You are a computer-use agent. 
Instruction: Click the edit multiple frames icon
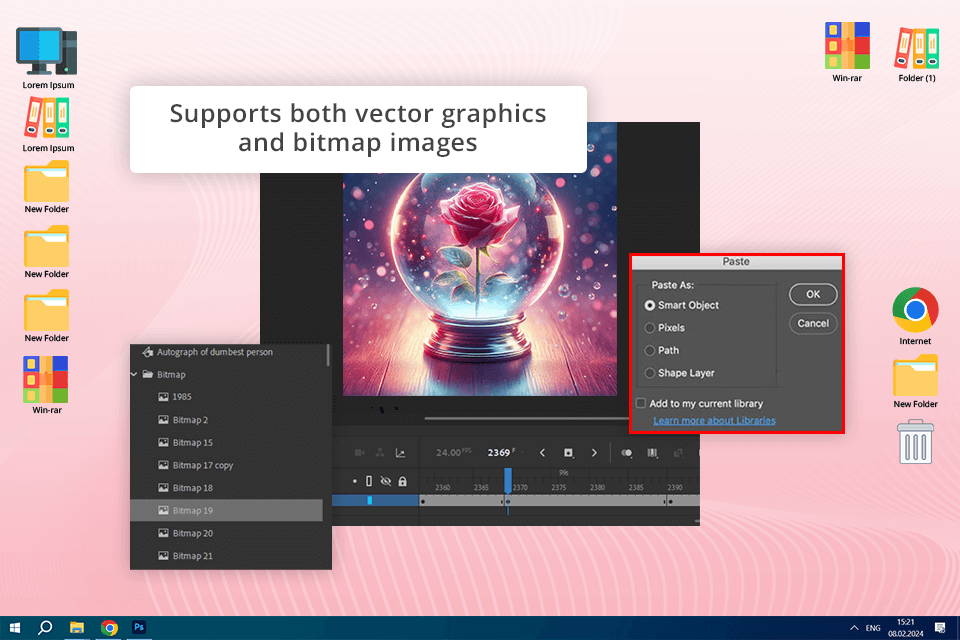point(652,453)
